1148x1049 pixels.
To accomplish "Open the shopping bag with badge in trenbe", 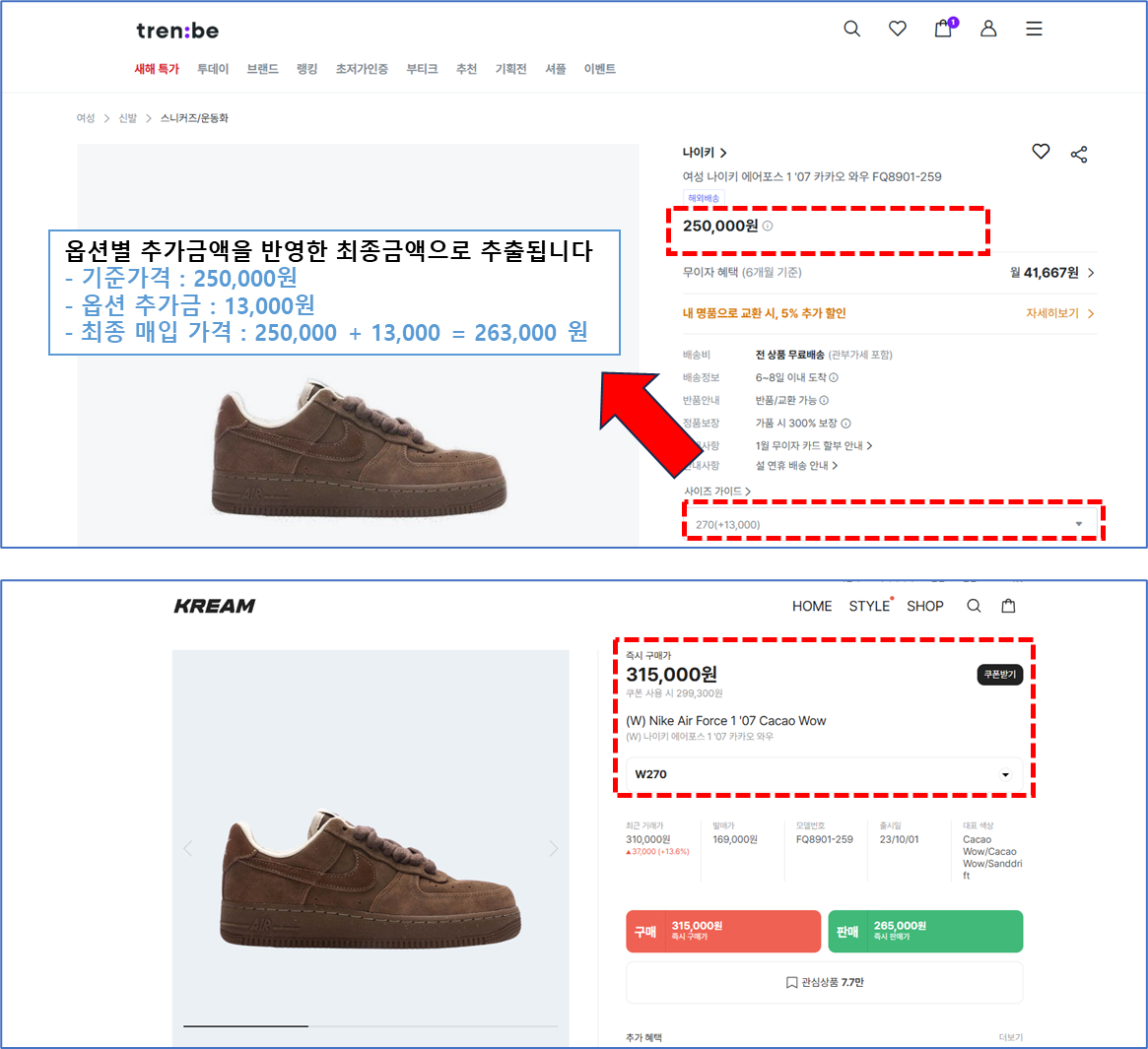I will [944, 28].
